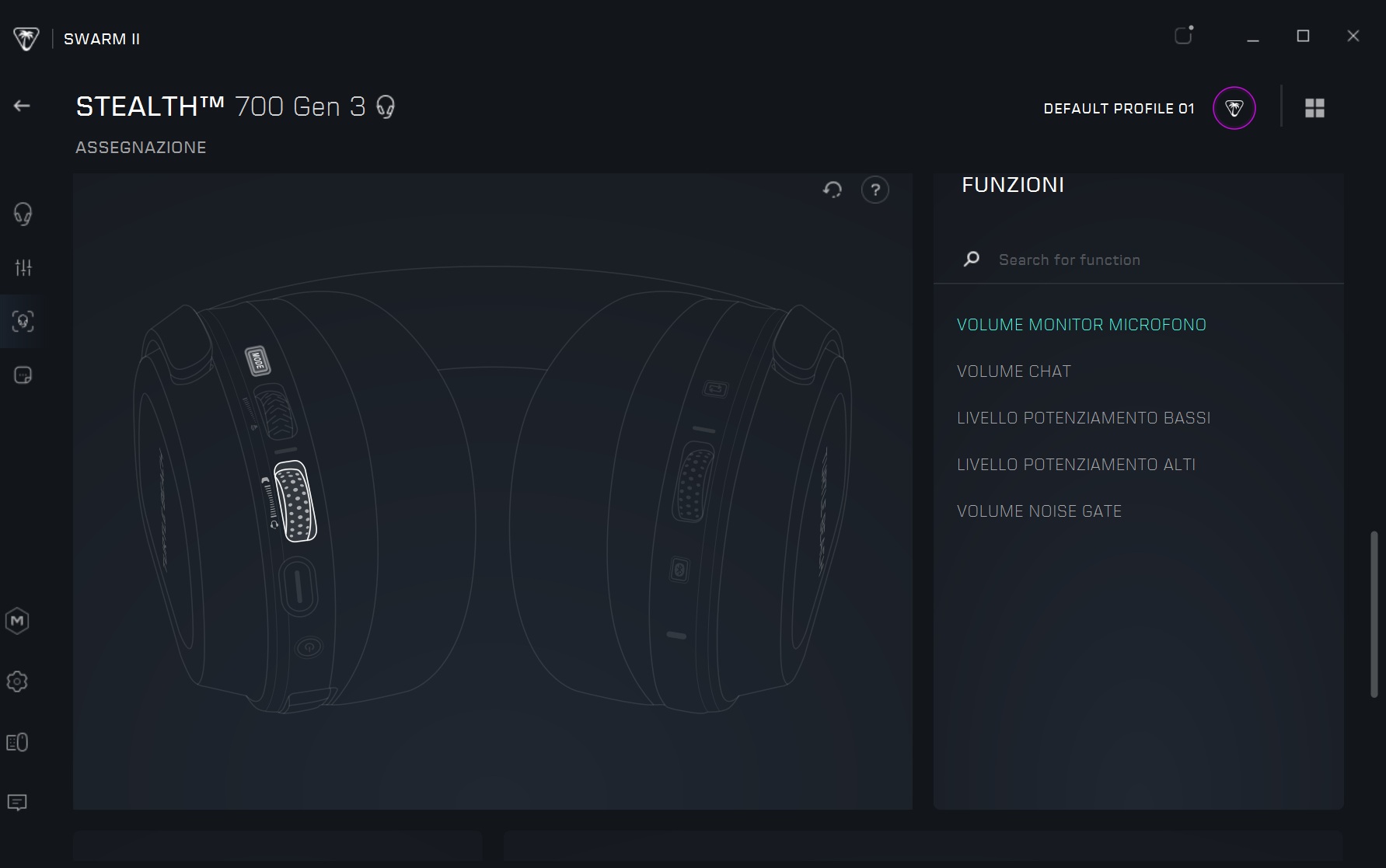Open the Default Profile 01 selector
The image size is (1386, 868).
tap(1234, 108)
